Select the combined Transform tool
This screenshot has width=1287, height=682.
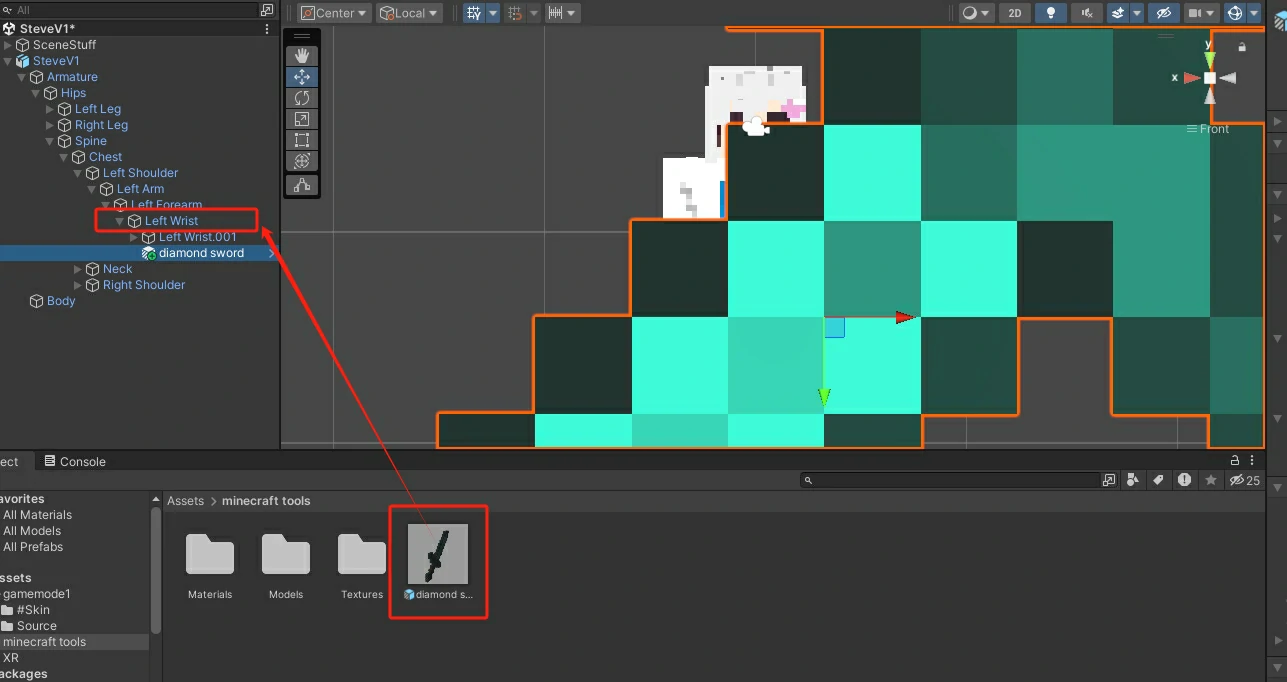pos(302,161)
